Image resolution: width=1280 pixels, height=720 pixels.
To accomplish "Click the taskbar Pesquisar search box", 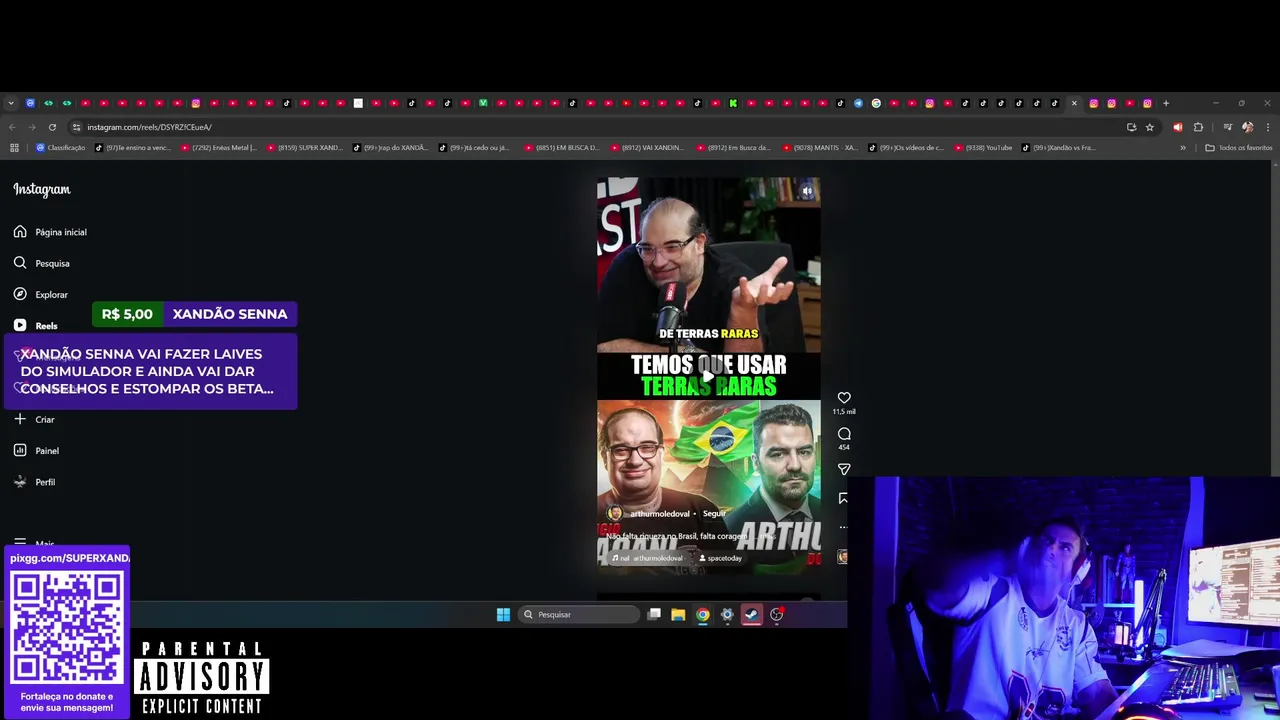I will click(580, 615).
